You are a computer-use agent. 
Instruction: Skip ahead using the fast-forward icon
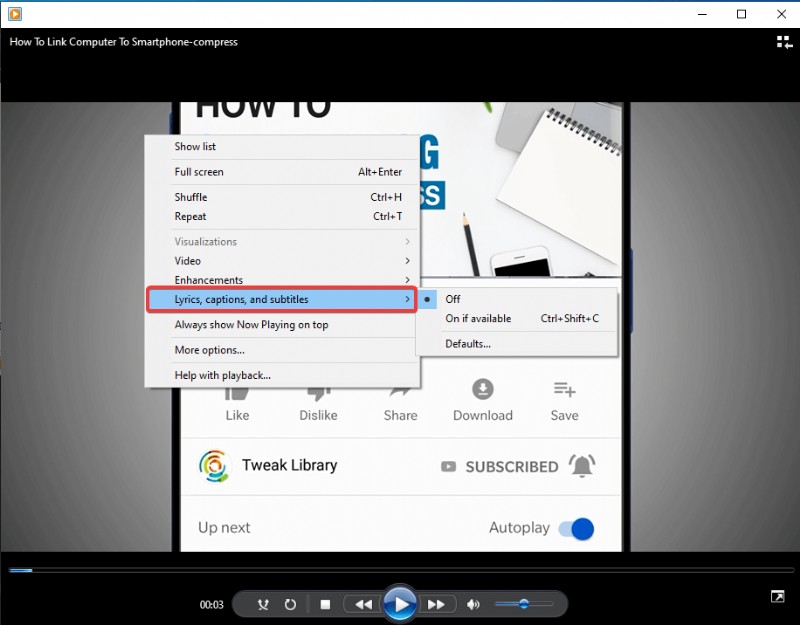pos(437,604)
